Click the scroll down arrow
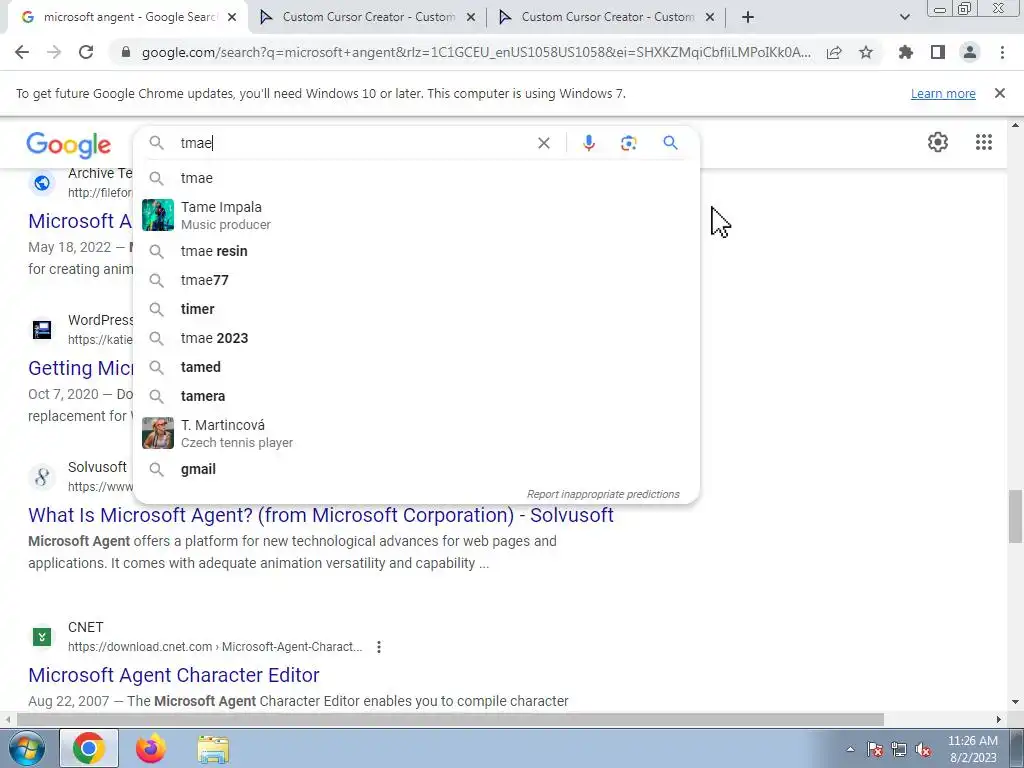The width and height of the screenshot is (1024, 768). point(1015,702)
